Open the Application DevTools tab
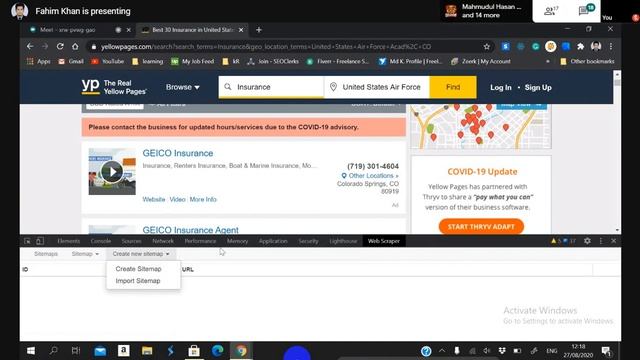Screen dimensions: 640x360 coord(273,241)
